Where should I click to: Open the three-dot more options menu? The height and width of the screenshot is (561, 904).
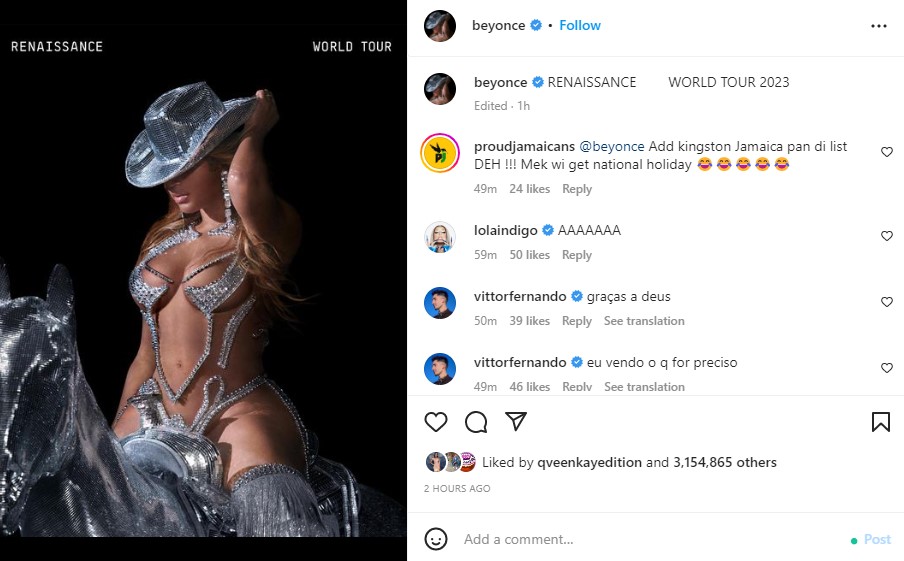tap(879, 26)
